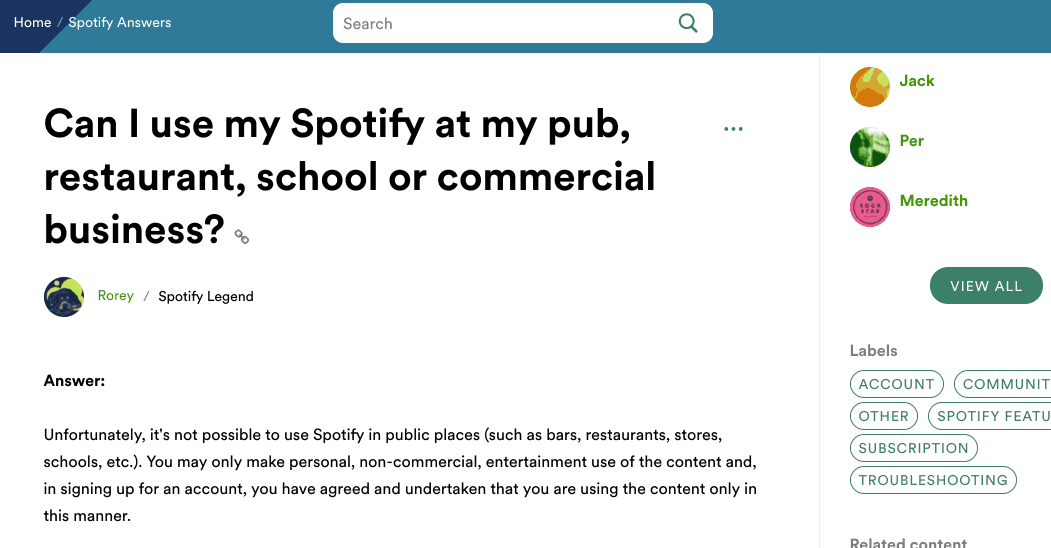Choose the TROUBLESHOOTING label tag
This screenshot has height=548, width=1051.
pos(933,480)
